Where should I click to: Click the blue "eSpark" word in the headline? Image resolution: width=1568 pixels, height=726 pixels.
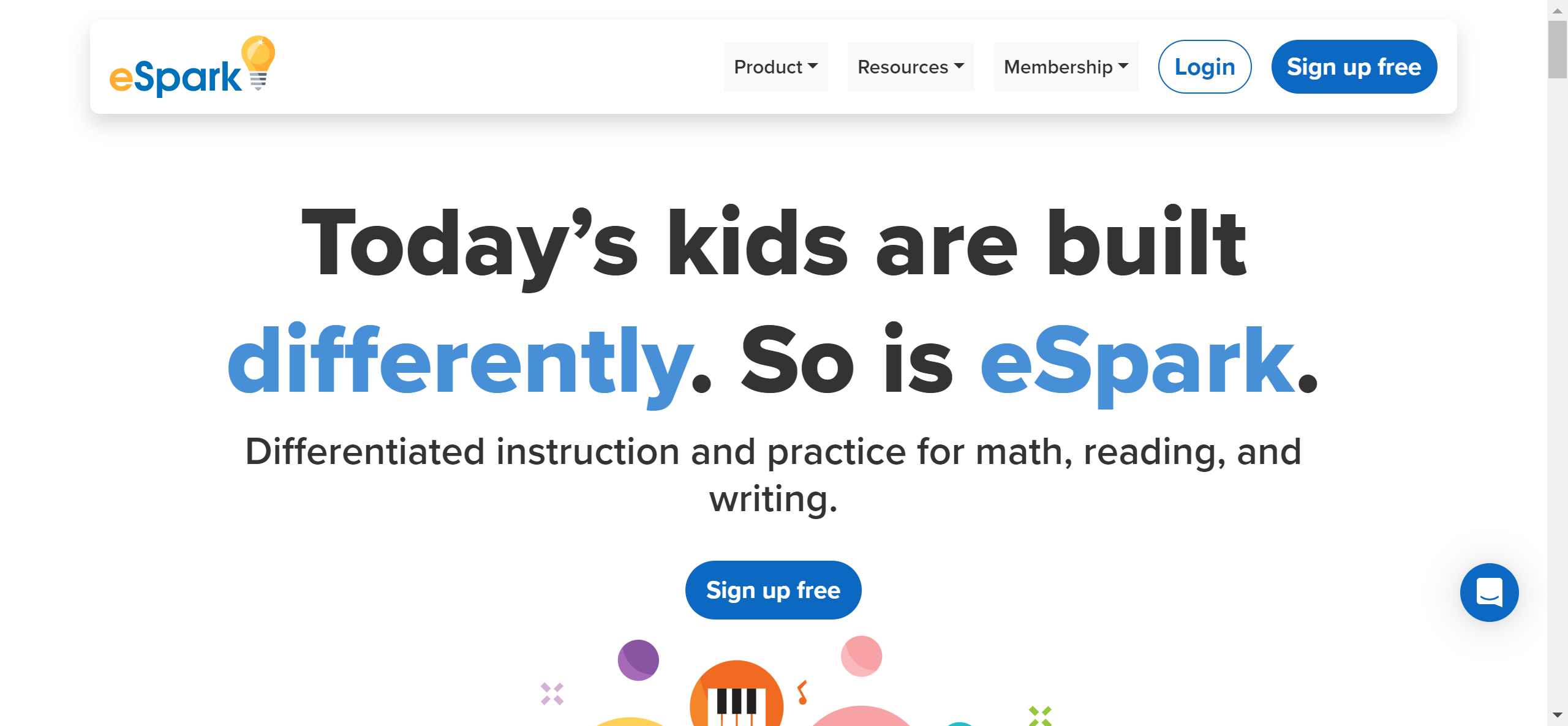click(1137, 362)
